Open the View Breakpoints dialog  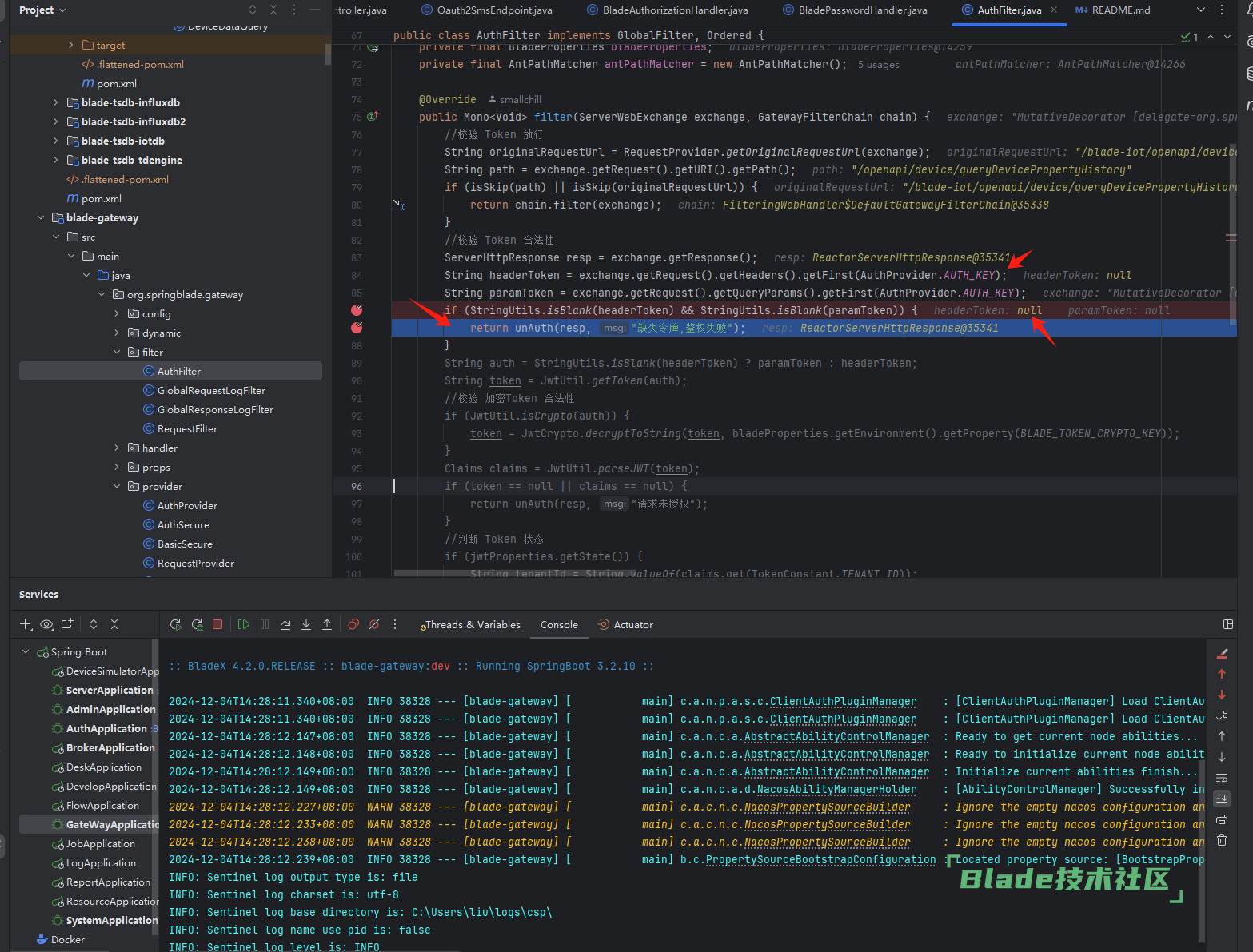pyautogui.click(x=353, y=624)
